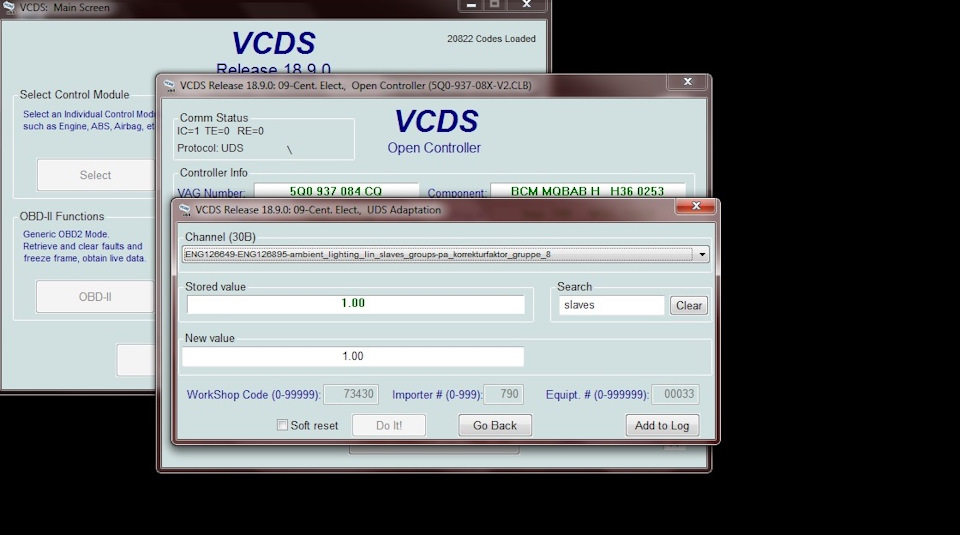Click the Component field BCM MQBAB H
The width and height of the screenshot is (960, 535).
(588, 191)
